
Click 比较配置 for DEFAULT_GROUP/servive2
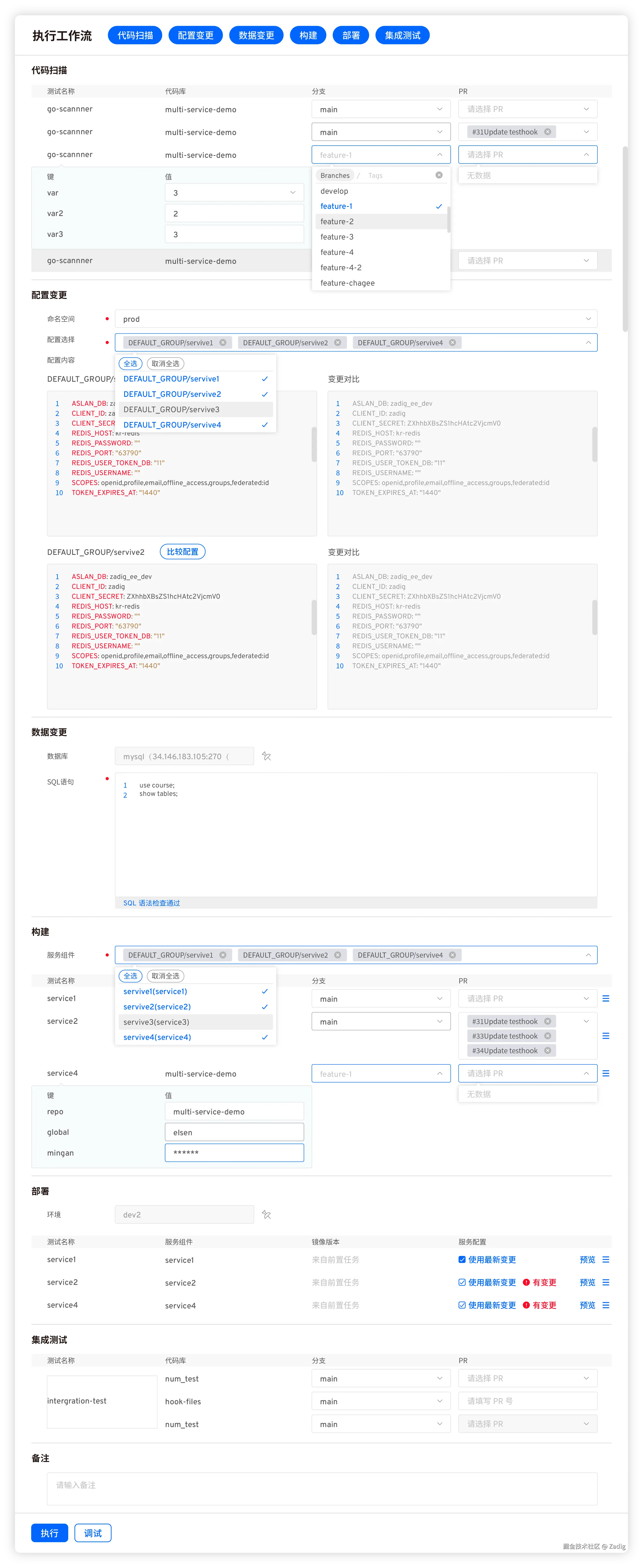(x=183, y=551)
